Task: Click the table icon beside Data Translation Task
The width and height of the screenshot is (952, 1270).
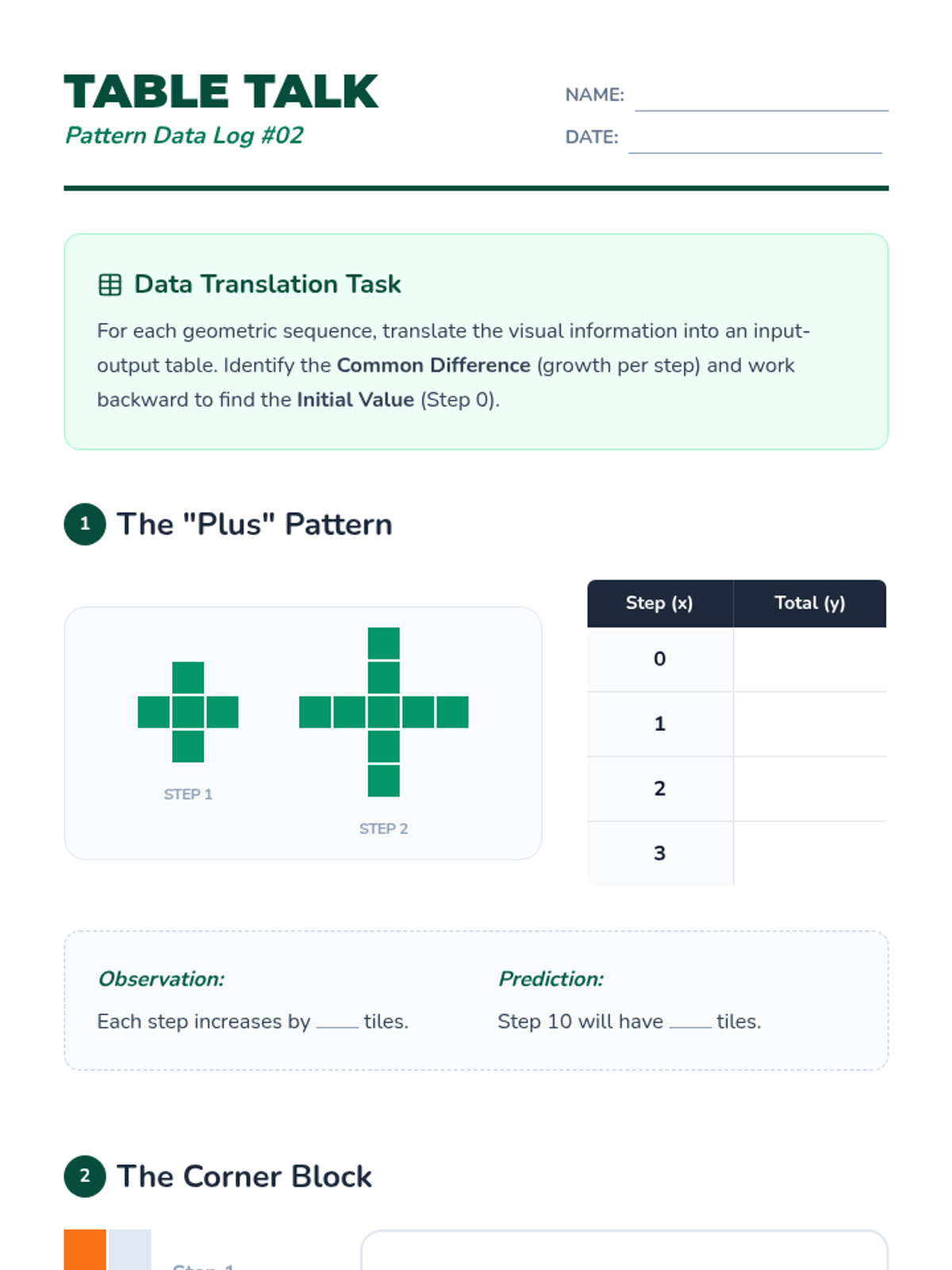Action: pyautogui.click(x=109, y=284)
